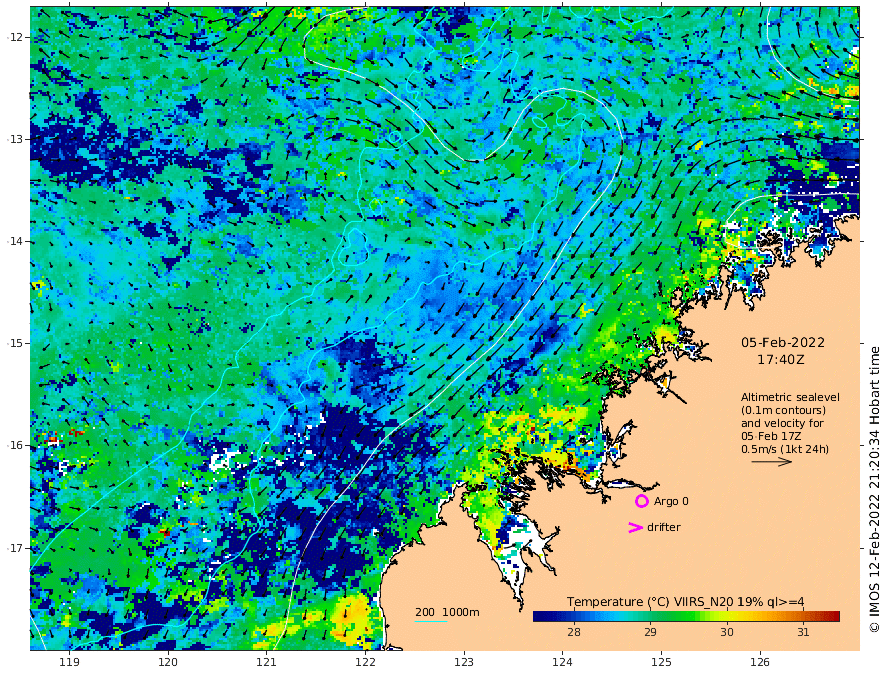Click the velocity scale reference arrow
This screenshot has width=880, height=680.
pos(772,462)
